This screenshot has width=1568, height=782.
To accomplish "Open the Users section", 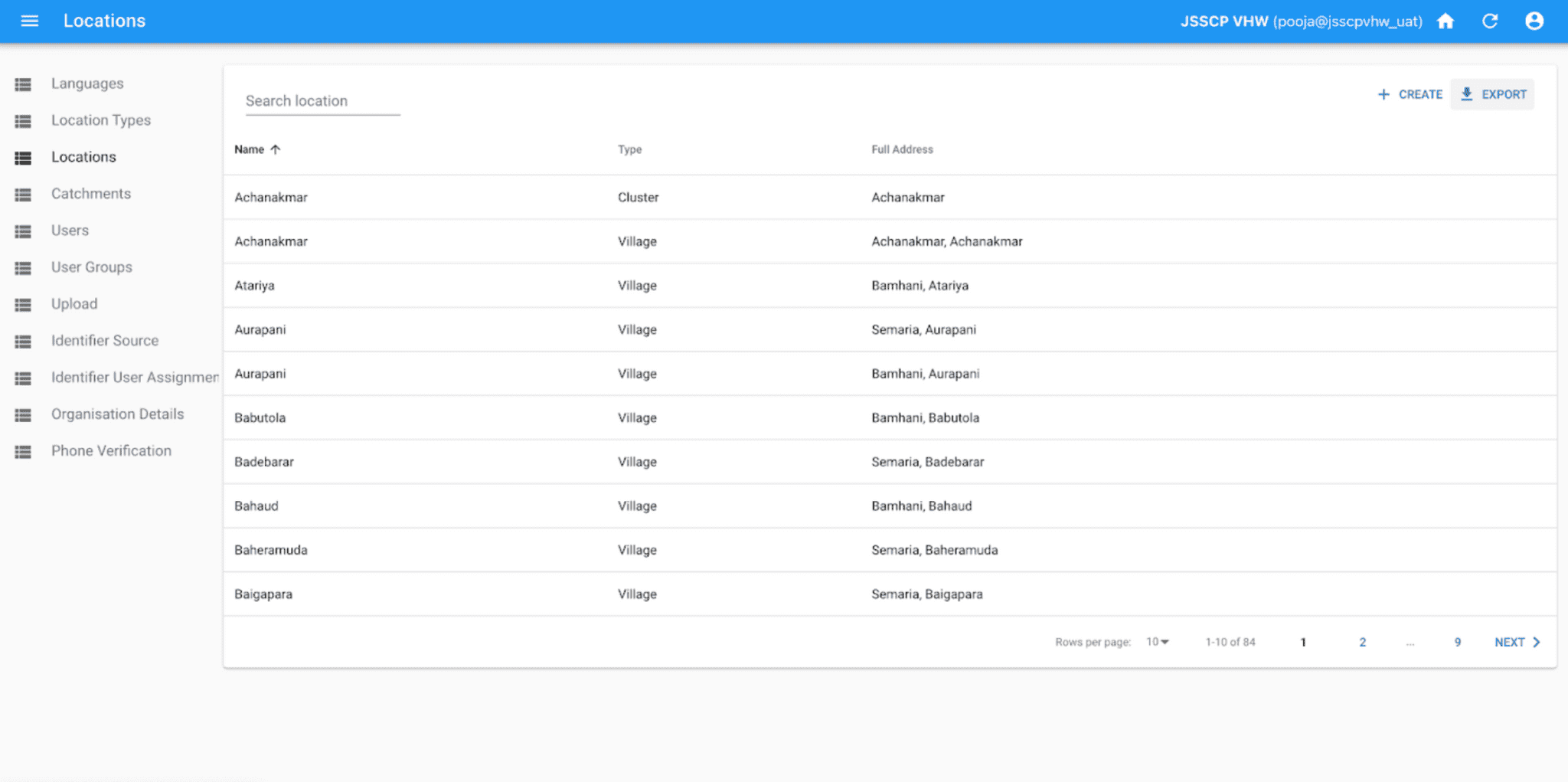I will (x=70, y=231).
